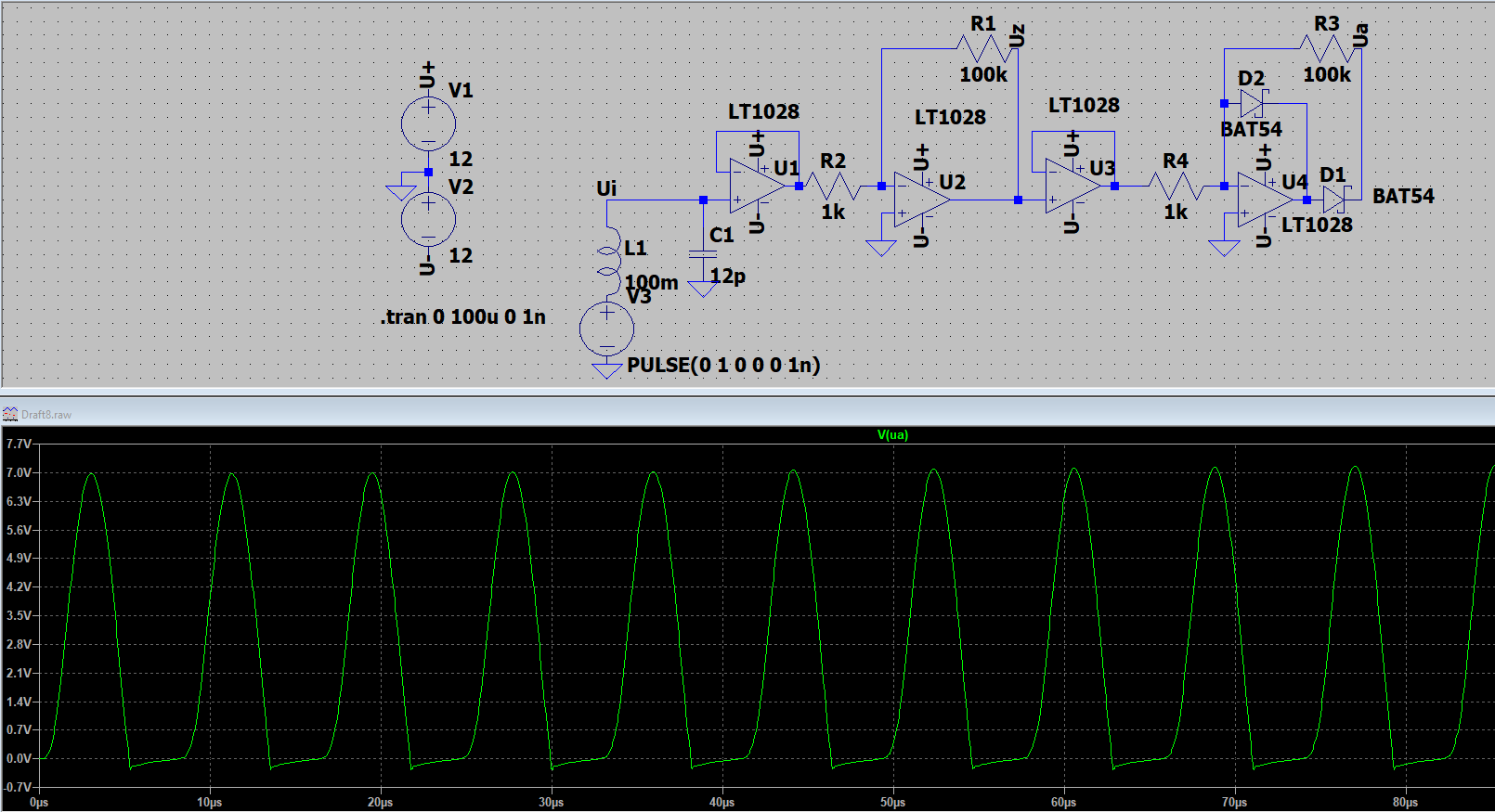Viewport: 1495px width, 812px height.
Task: Click the ground symbol at U2's non-inverting input
Action: tap(880, 248)
